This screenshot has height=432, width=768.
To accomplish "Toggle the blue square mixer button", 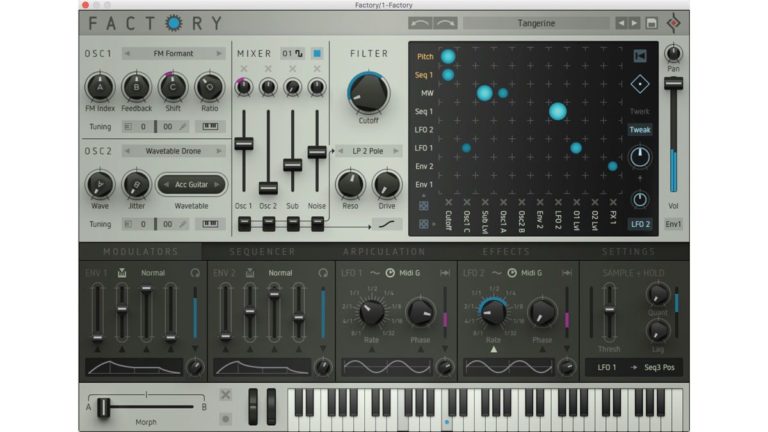I will tap(317, 53).
